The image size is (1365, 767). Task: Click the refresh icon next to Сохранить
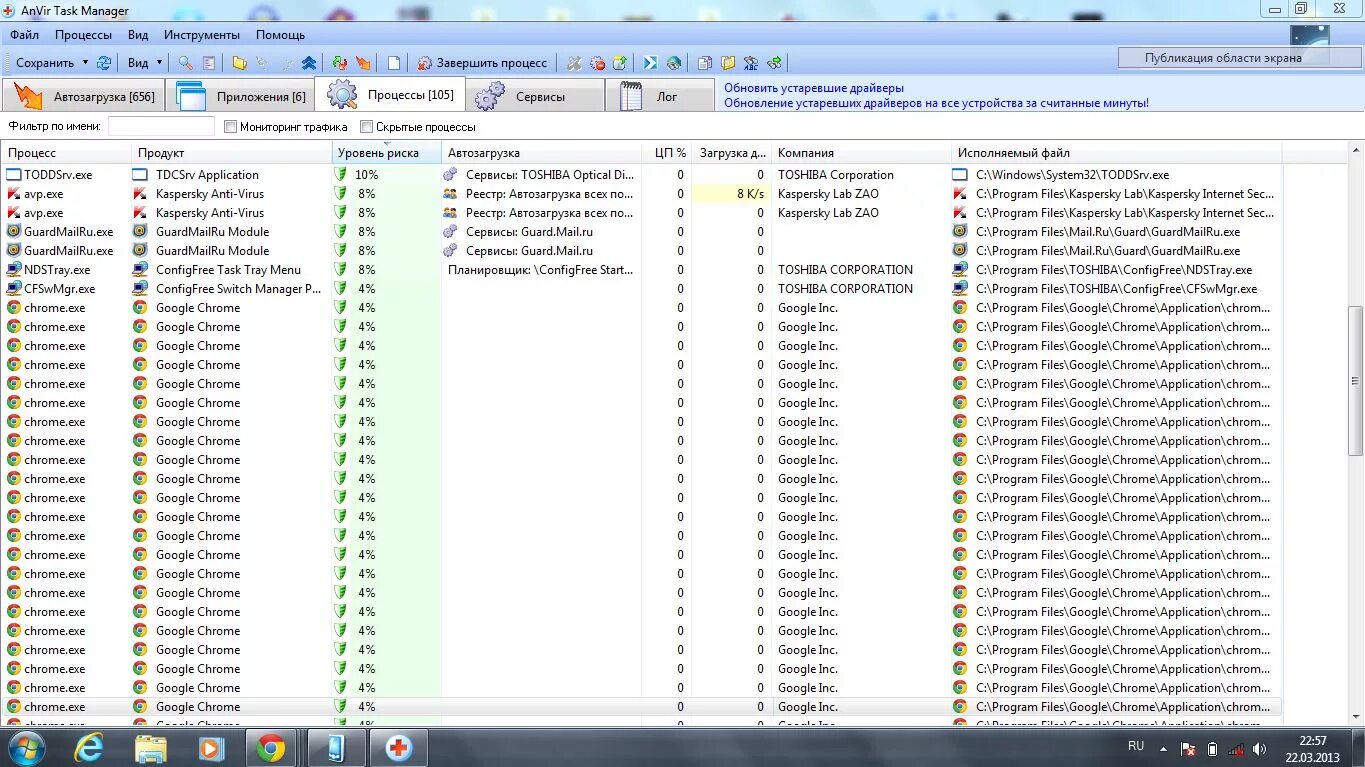(x=104, y=62)
